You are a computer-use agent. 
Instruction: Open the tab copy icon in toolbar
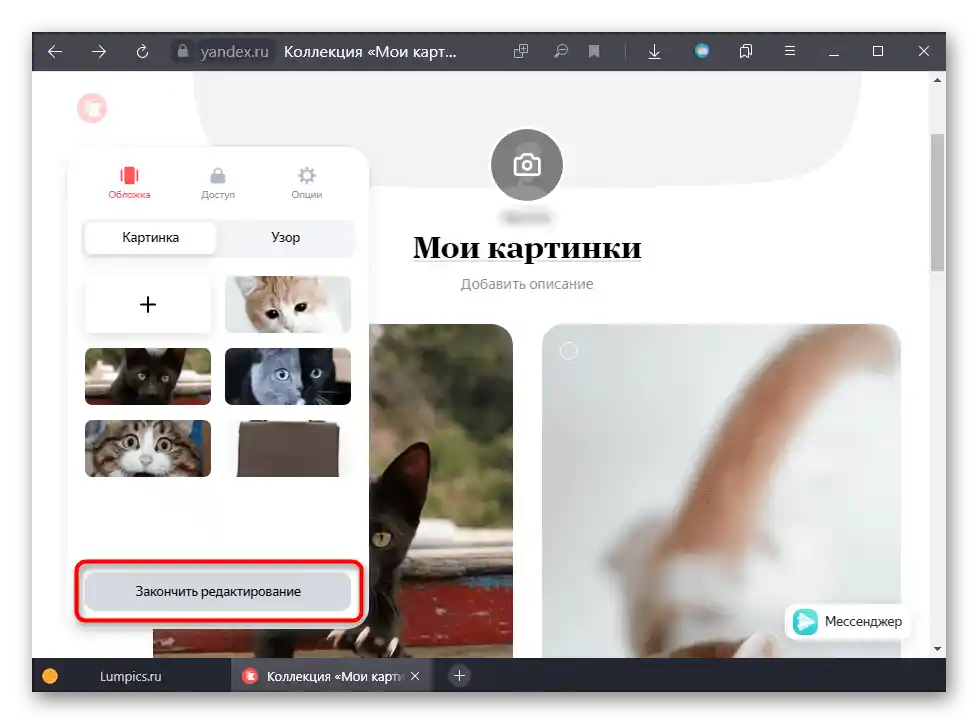(x=521, y=51)
